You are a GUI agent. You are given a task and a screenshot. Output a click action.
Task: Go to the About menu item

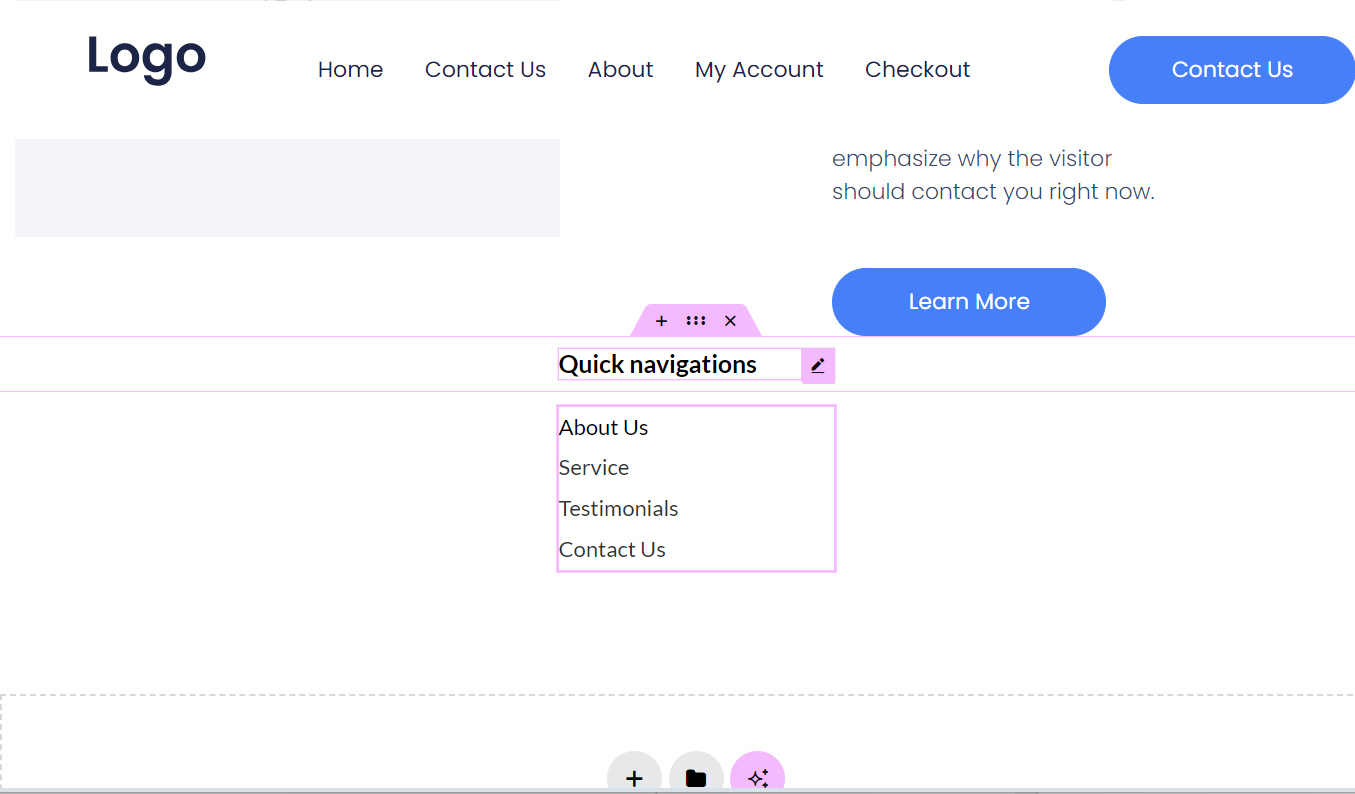click(x=620, y=70)
